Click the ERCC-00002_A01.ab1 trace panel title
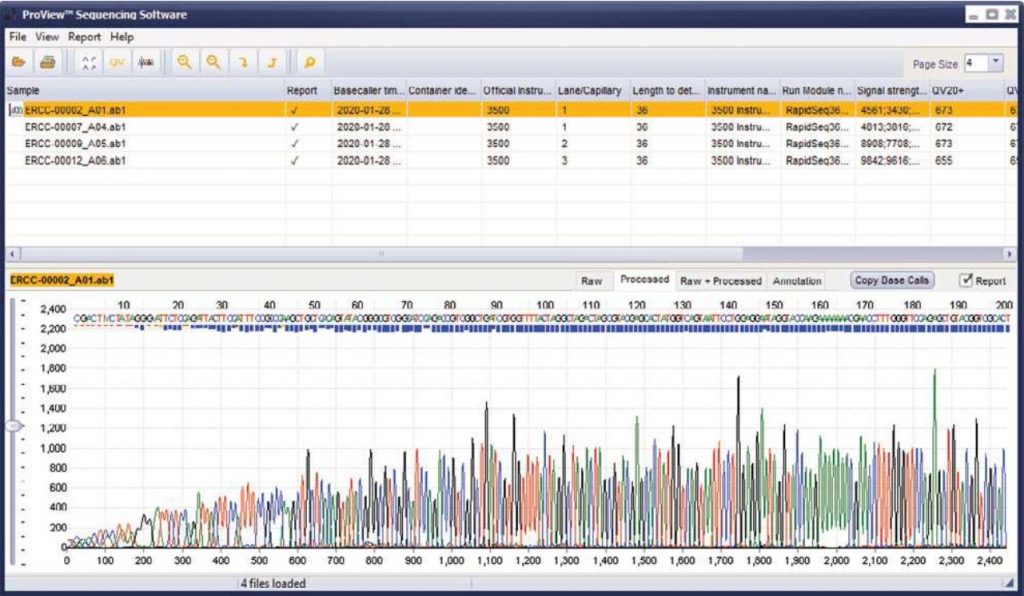The image size is (1024, 596). click(61, 281)
